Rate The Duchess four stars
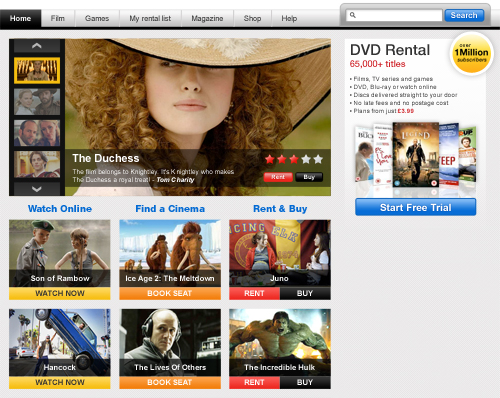 306,159
